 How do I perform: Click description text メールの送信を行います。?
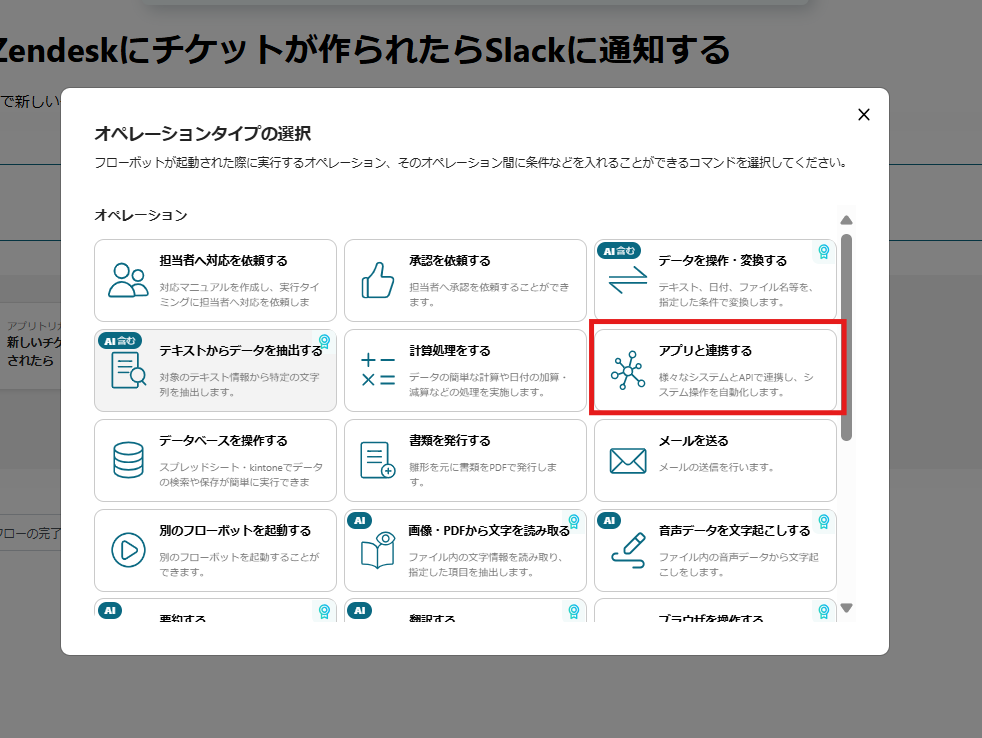click(718, 467)
